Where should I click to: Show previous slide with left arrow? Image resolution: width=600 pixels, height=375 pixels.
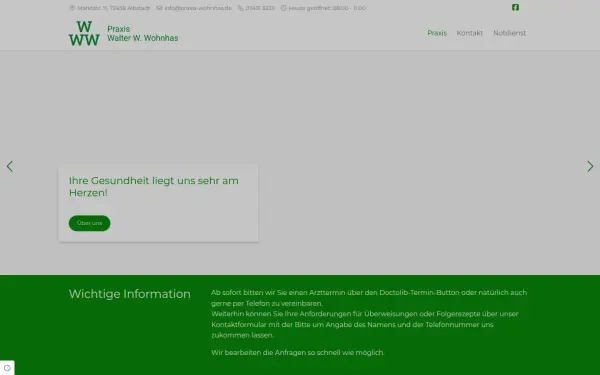tap(10, 166)
